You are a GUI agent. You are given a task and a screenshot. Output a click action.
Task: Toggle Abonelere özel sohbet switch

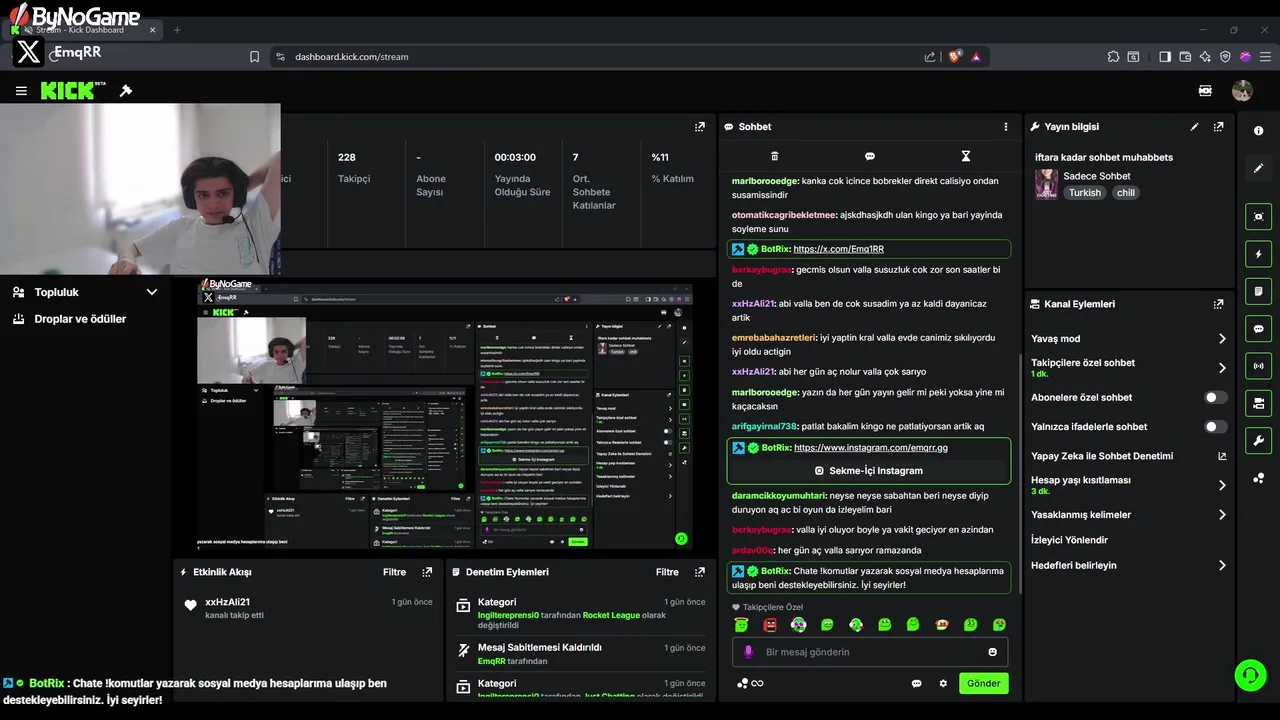point(1215,397)
